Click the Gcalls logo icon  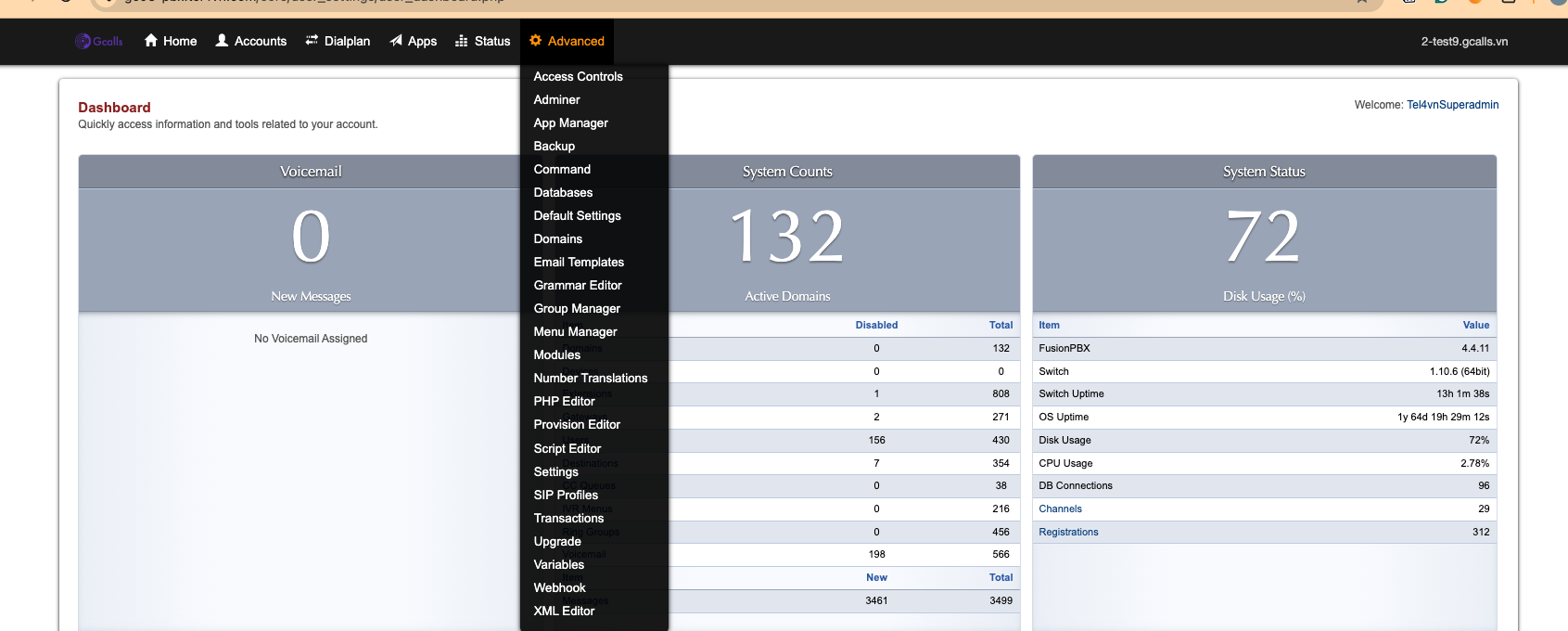83,41
